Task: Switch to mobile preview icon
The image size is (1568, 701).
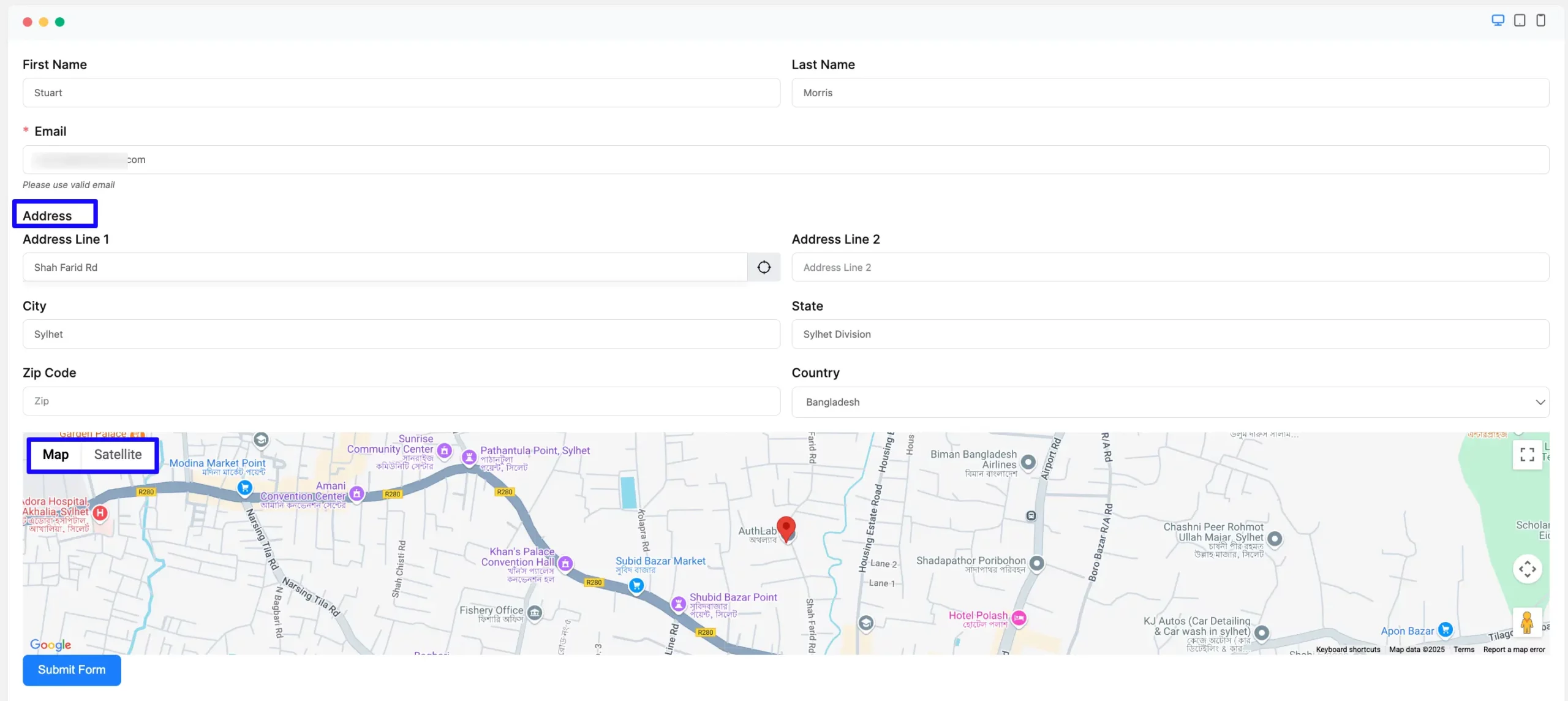Action: [x=1540, y=20]
